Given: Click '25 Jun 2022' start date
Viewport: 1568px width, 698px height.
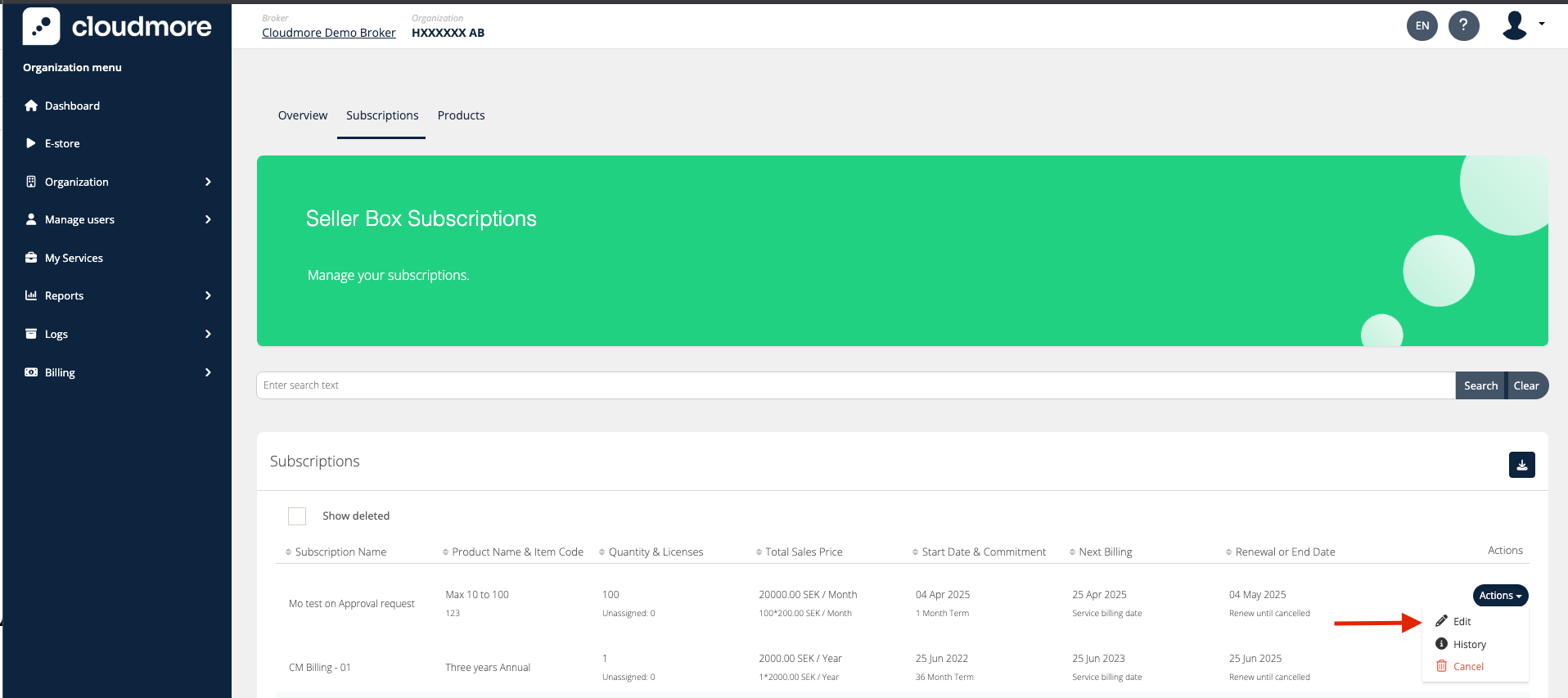Looking at the screenshot, I should coord(942,659).
